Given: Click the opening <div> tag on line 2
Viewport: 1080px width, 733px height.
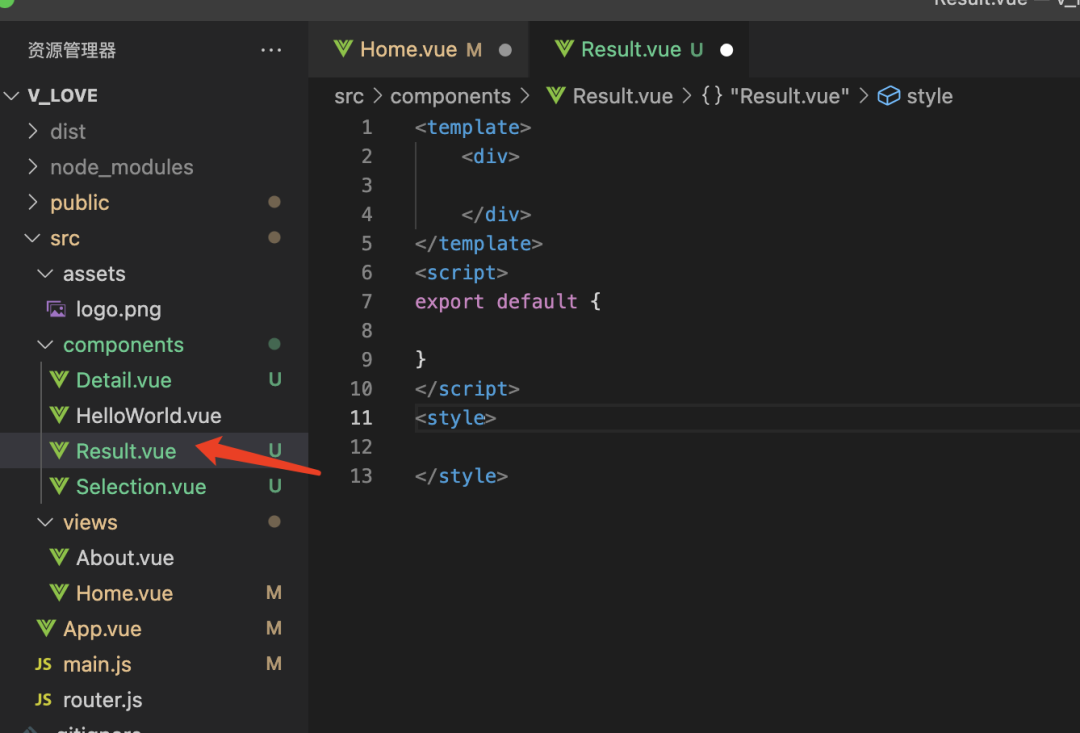Looking at the screenshot, I should click(490, 156).
